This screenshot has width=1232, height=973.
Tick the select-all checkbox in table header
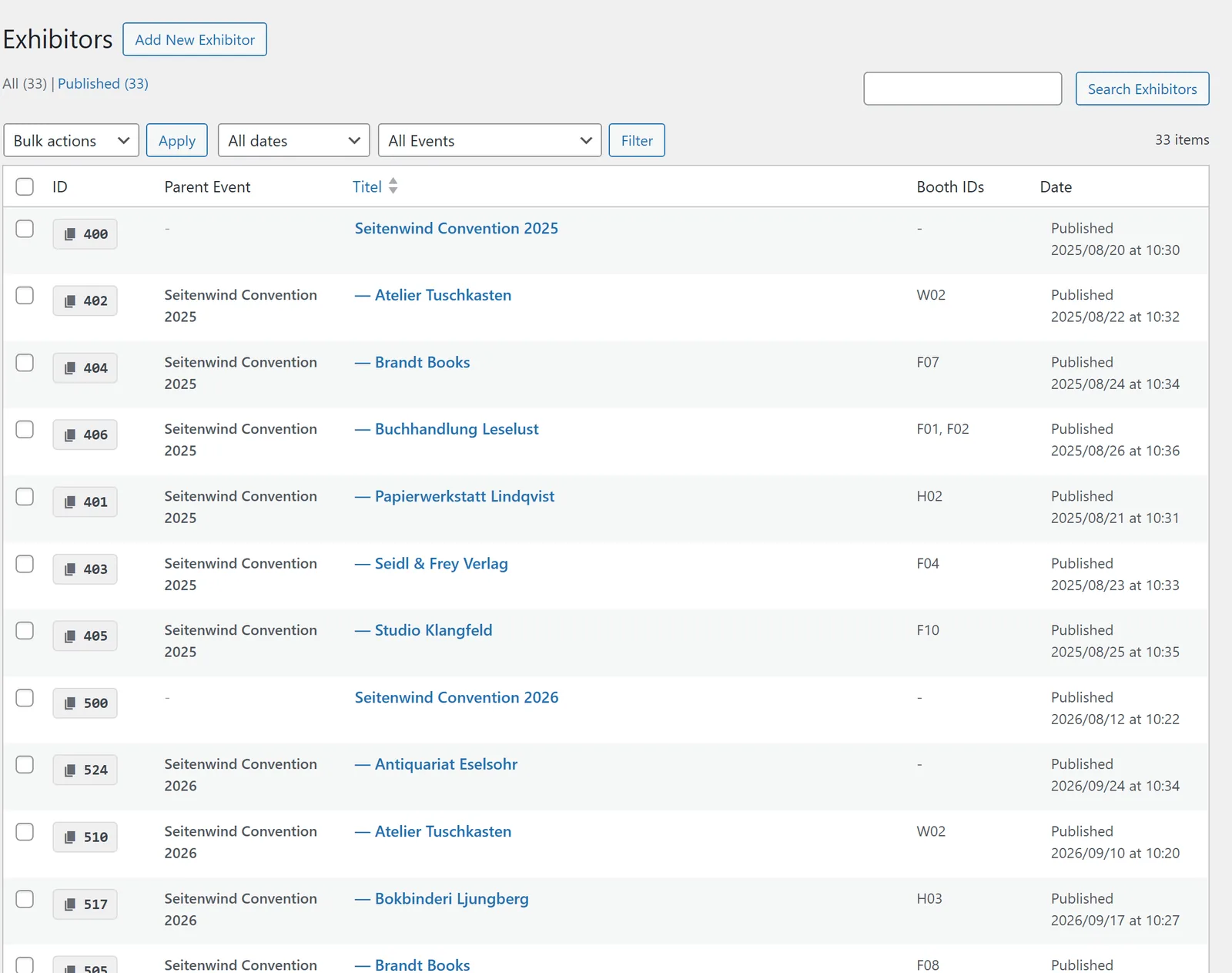coord(25,186)
